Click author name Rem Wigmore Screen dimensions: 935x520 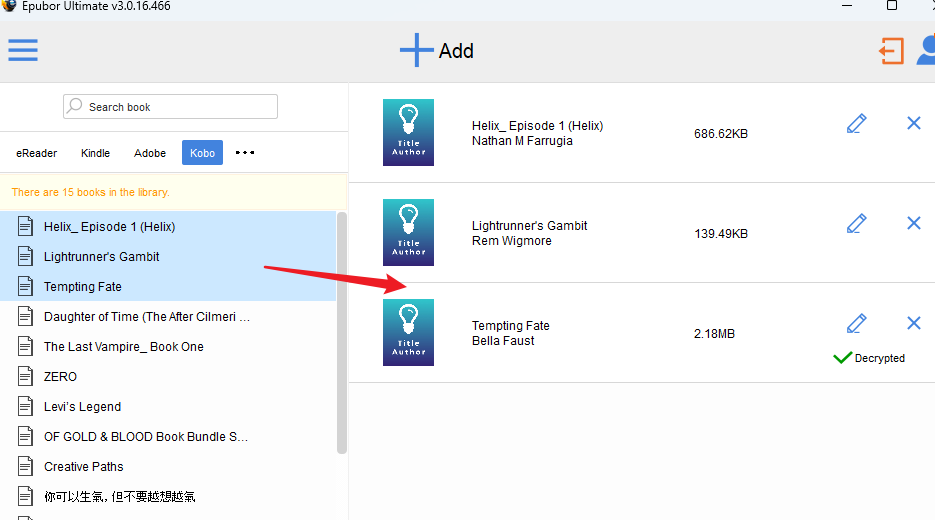click(512, 241)
